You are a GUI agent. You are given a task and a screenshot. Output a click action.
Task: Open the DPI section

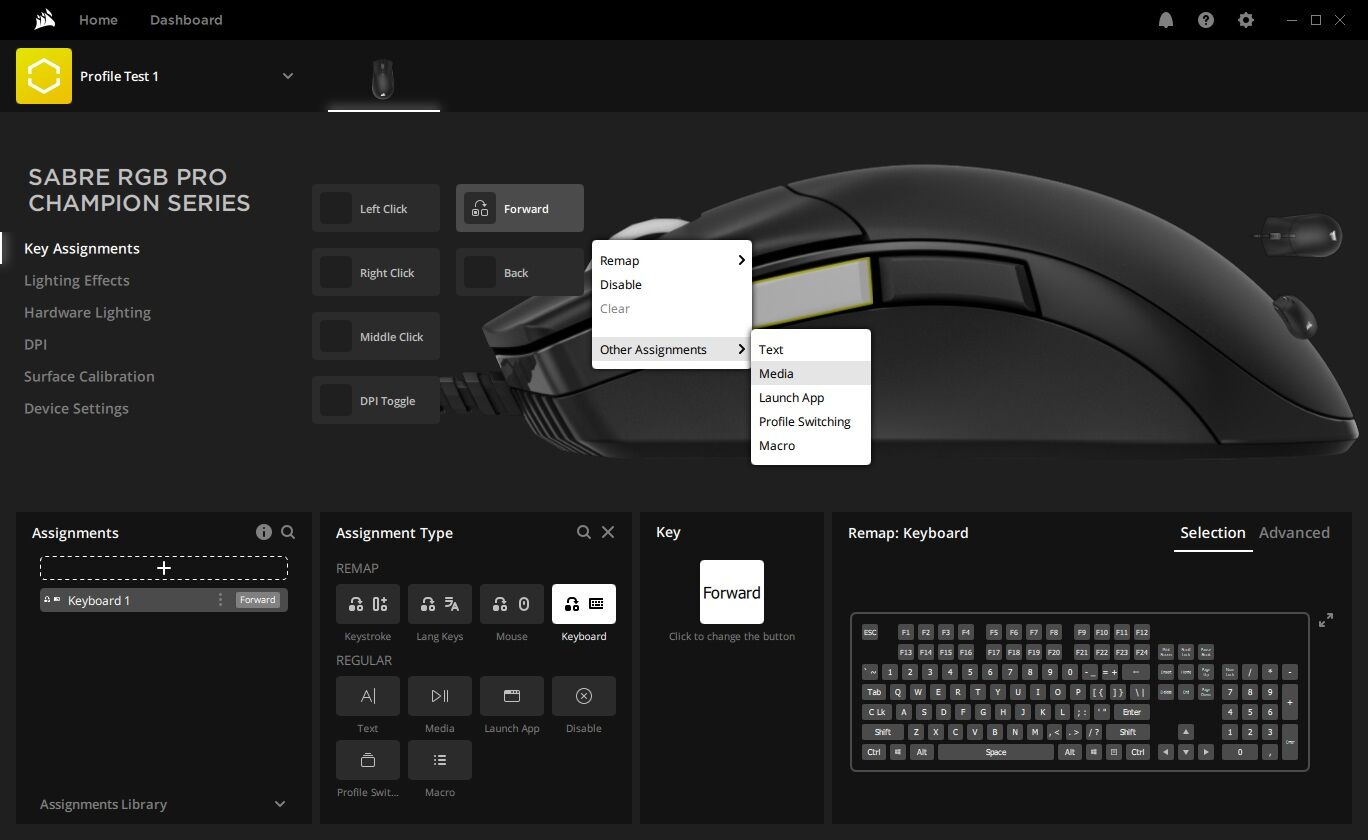coord(35,344)
